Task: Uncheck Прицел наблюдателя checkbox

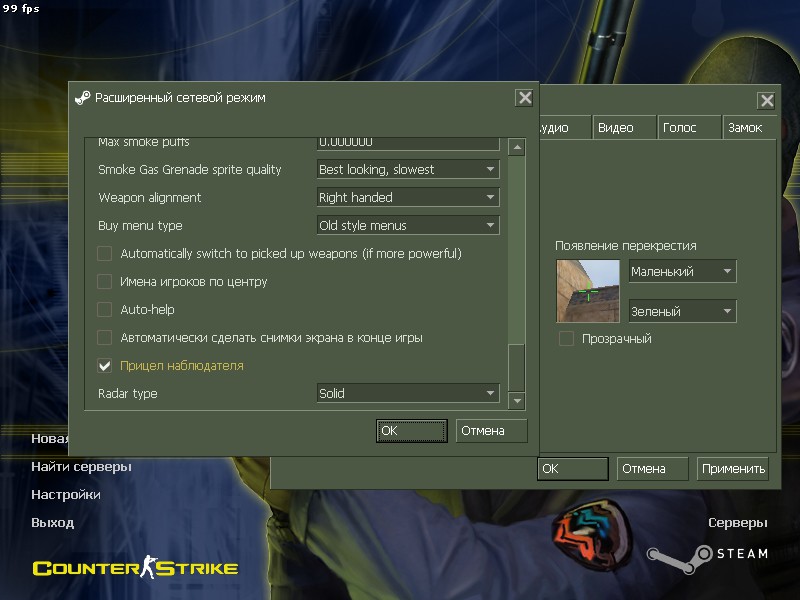Action: coord(105,366)
